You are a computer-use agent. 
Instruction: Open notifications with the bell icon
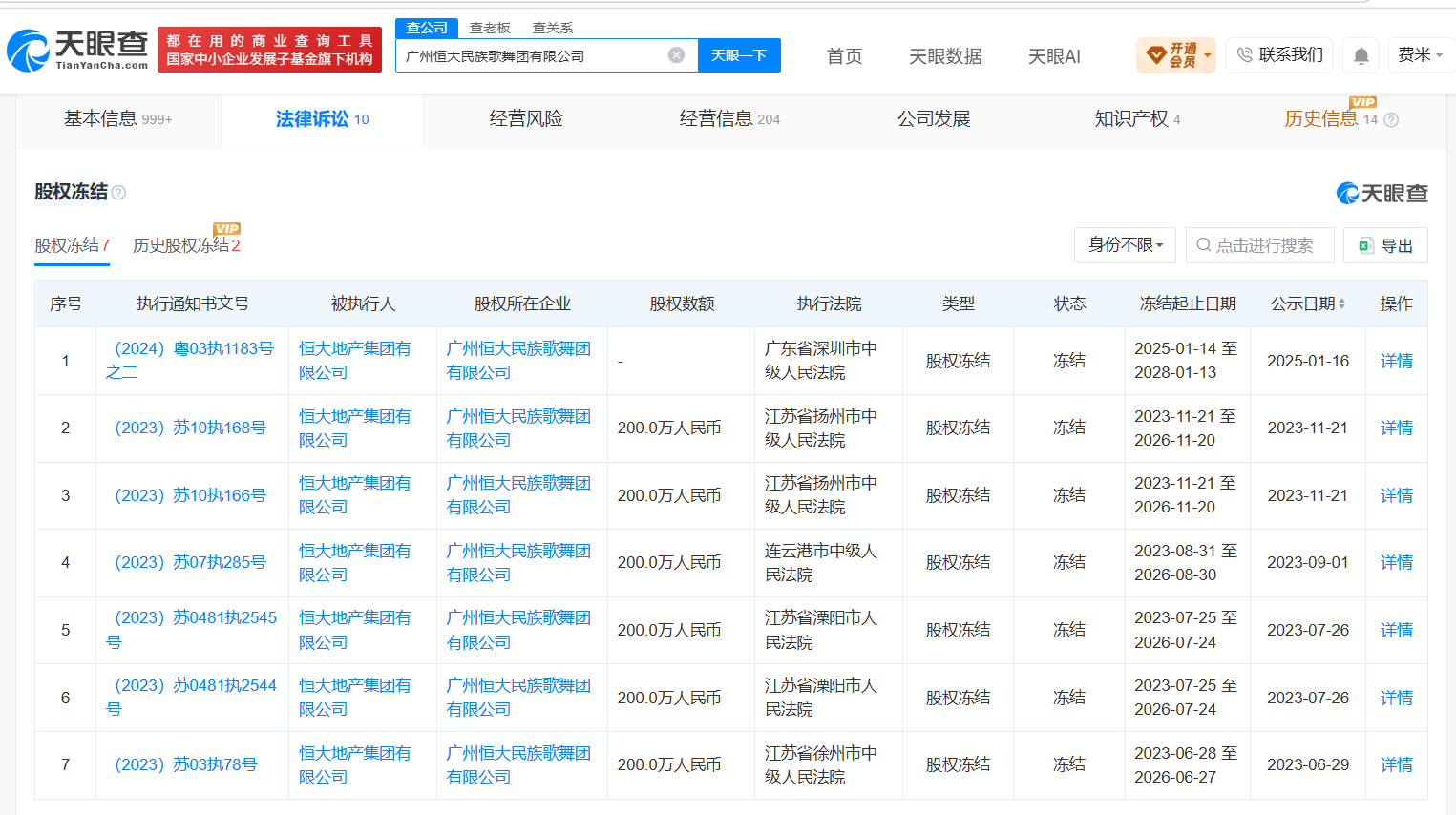coord(1361,56)
